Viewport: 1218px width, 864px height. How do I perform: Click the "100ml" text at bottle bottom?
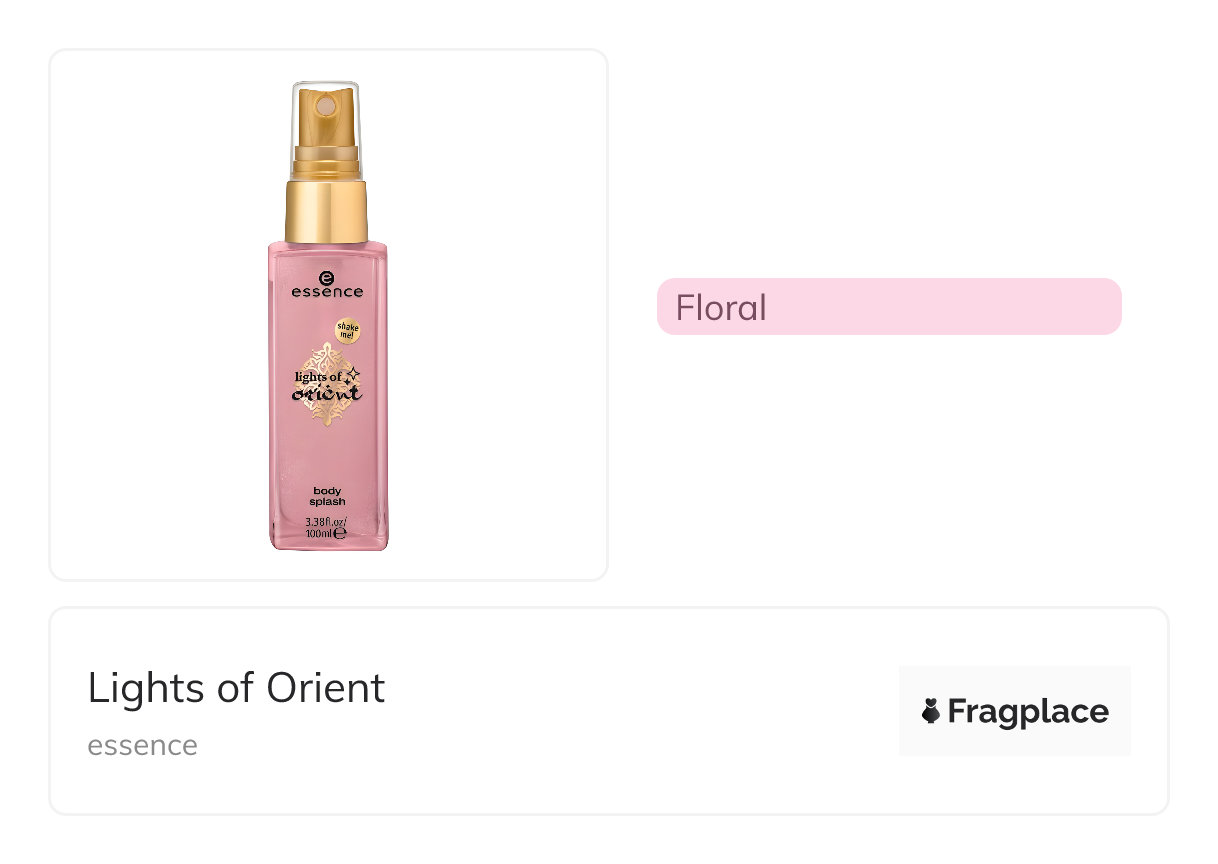tap(319, 534)
